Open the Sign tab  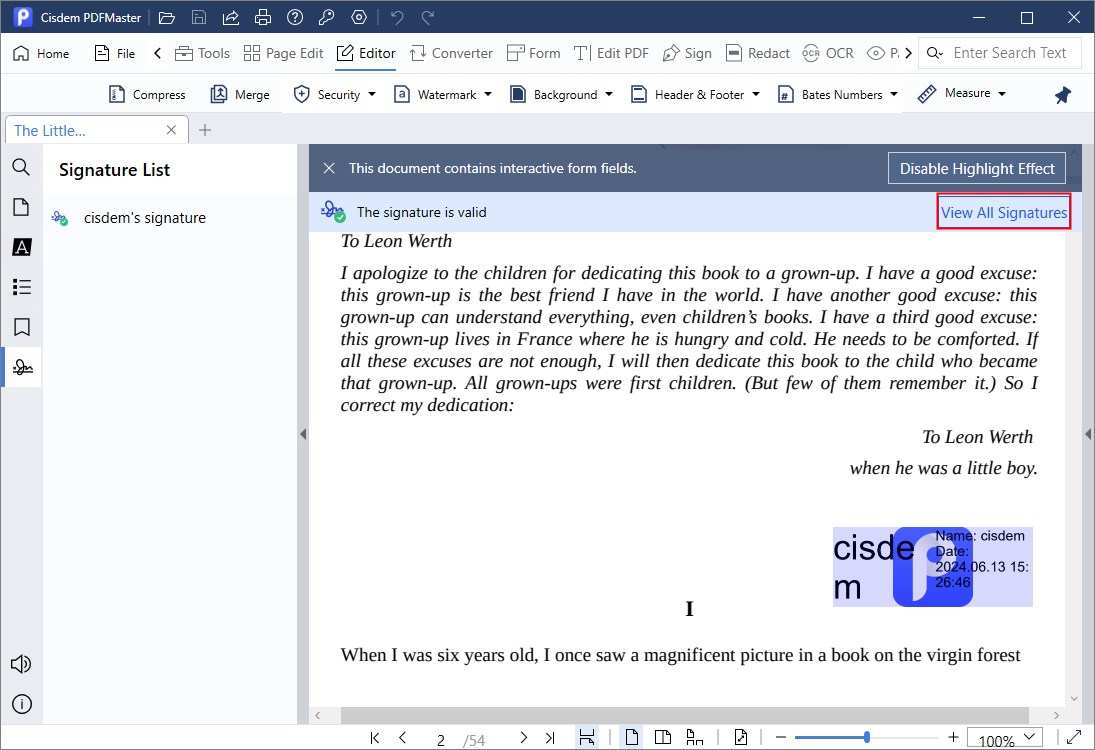pos(687,53)
